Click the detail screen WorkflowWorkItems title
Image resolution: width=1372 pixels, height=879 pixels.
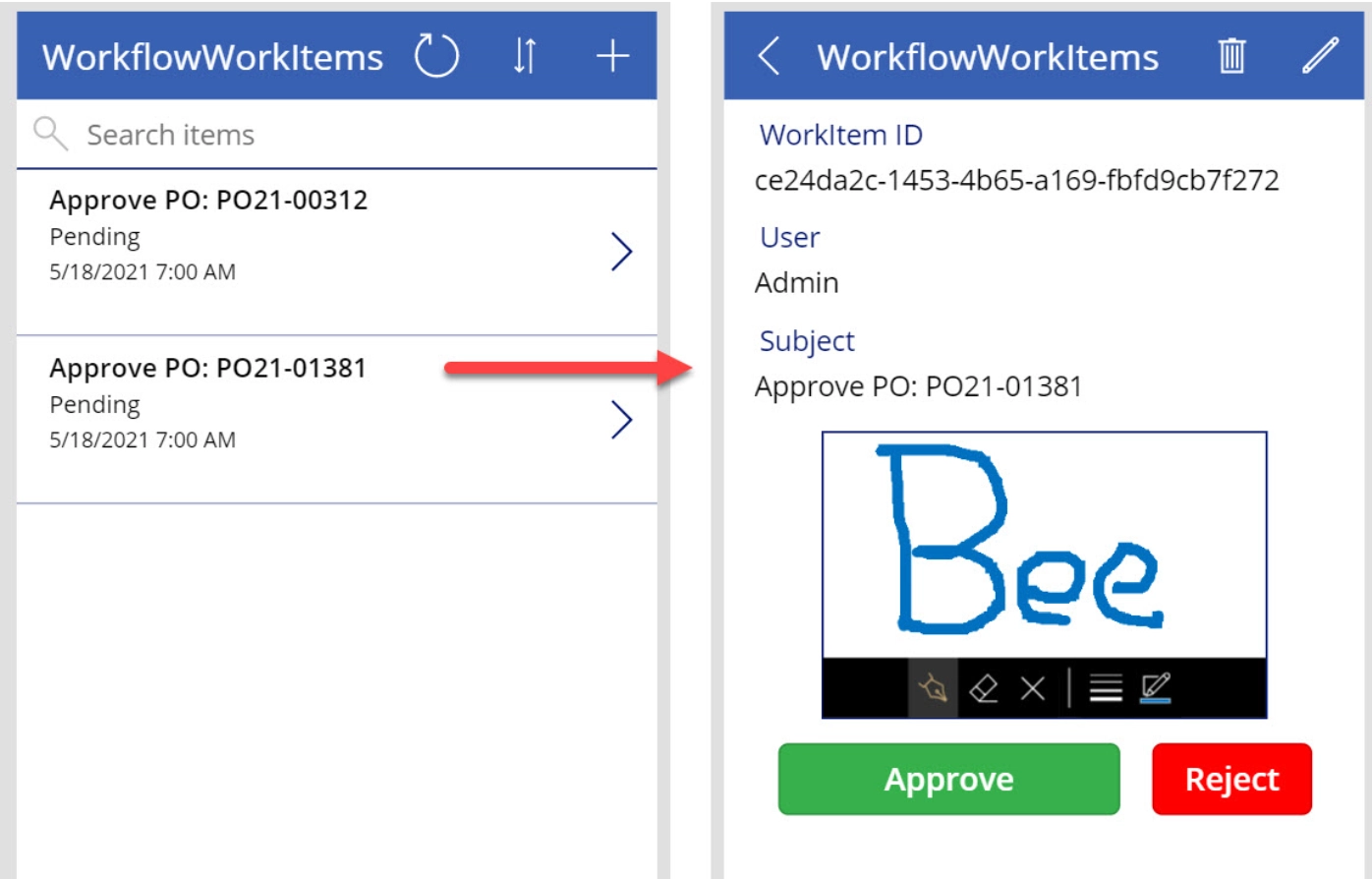[988, 57]
